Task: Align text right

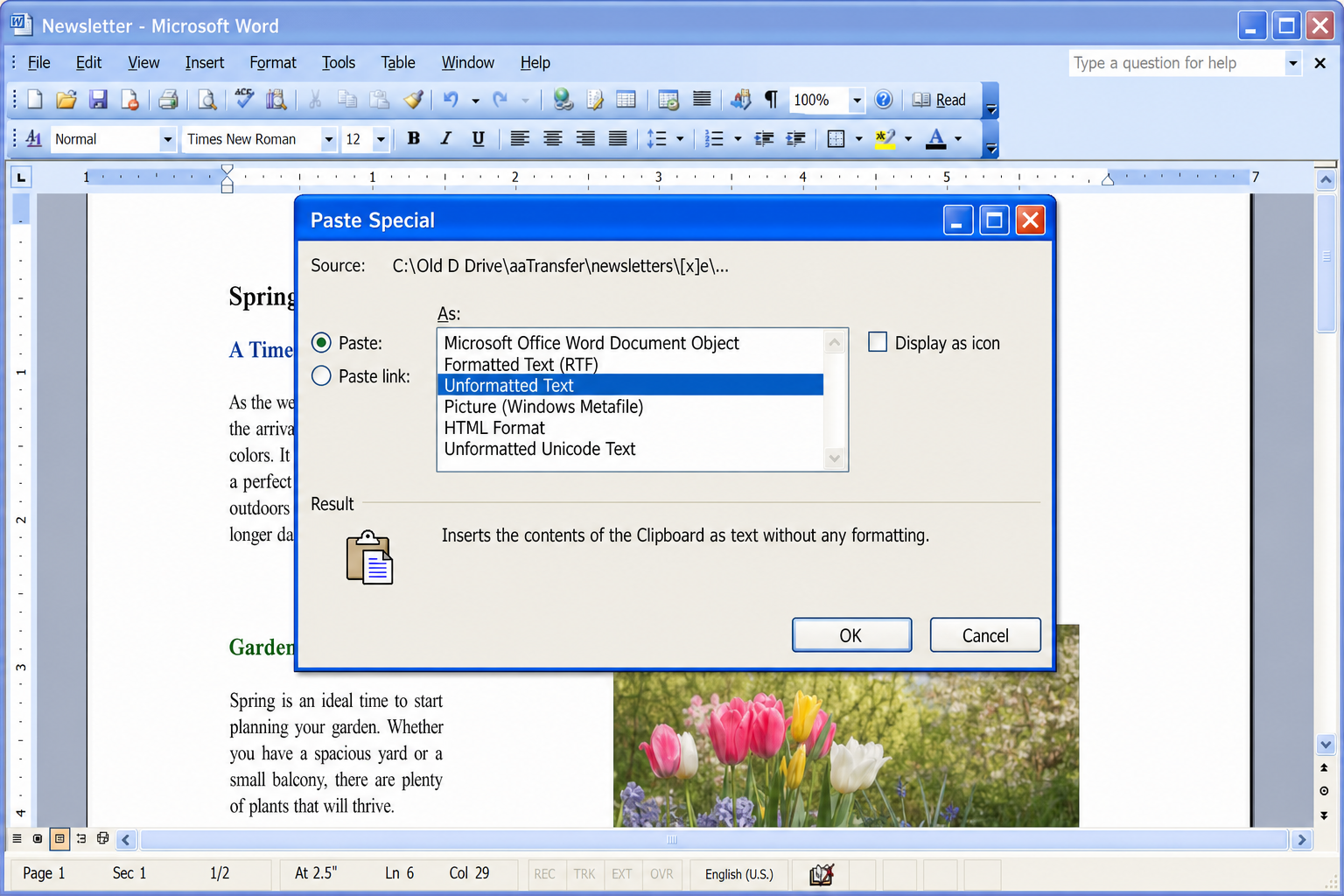Action: point(585,138)
